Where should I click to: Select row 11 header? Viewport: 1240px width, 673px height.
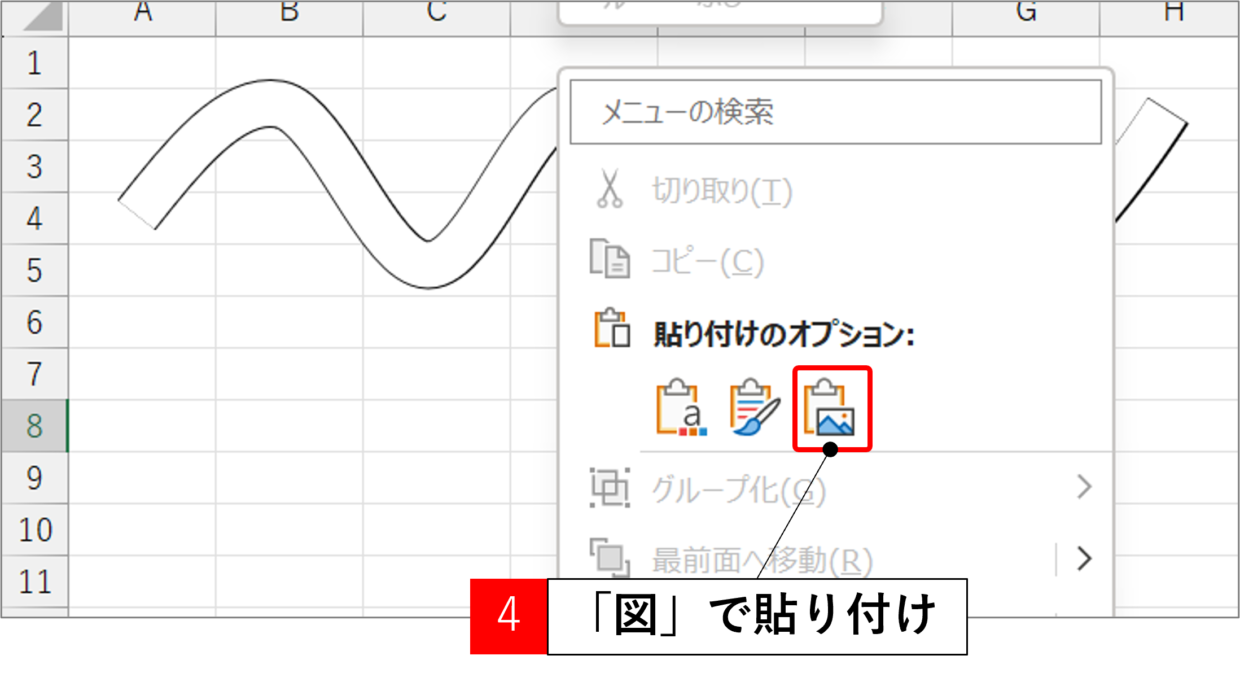[x=35, y=582]
